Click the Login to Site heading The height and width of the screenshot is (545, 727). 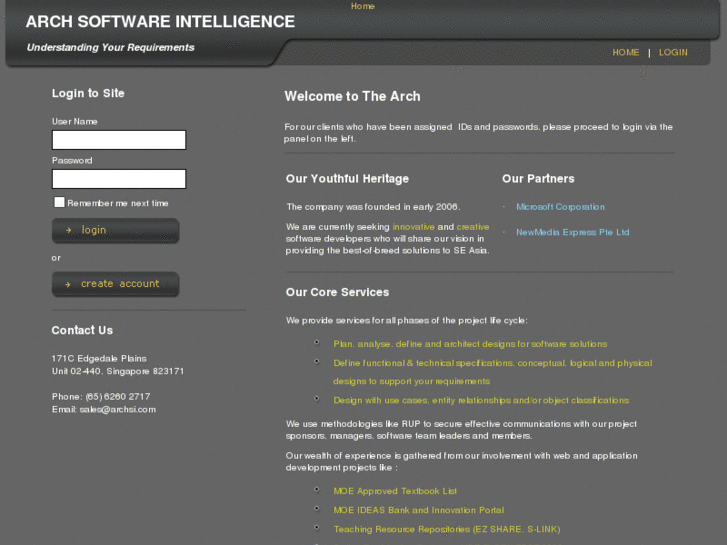pos(88,93)
